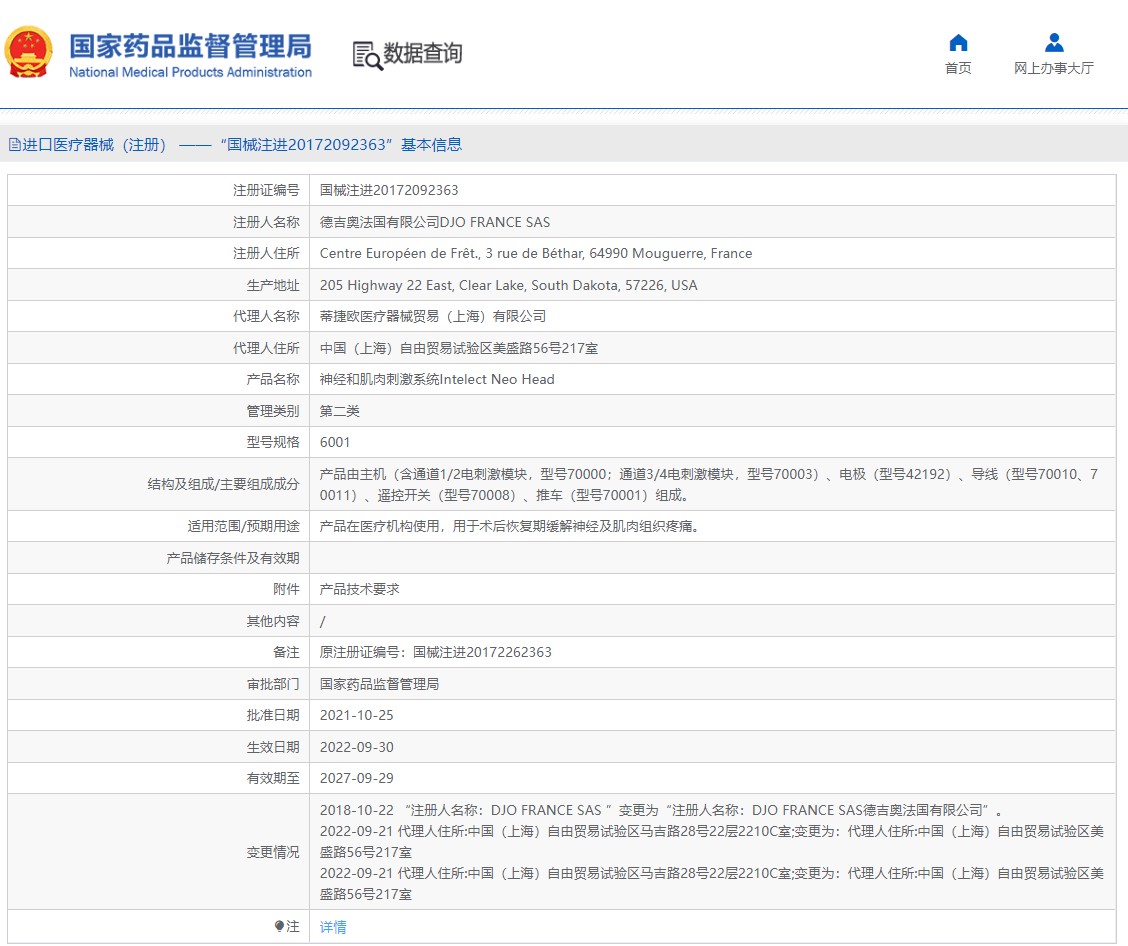
Task: Select the 批准日期 2021-10-25 cell
Action: point(356,715)
